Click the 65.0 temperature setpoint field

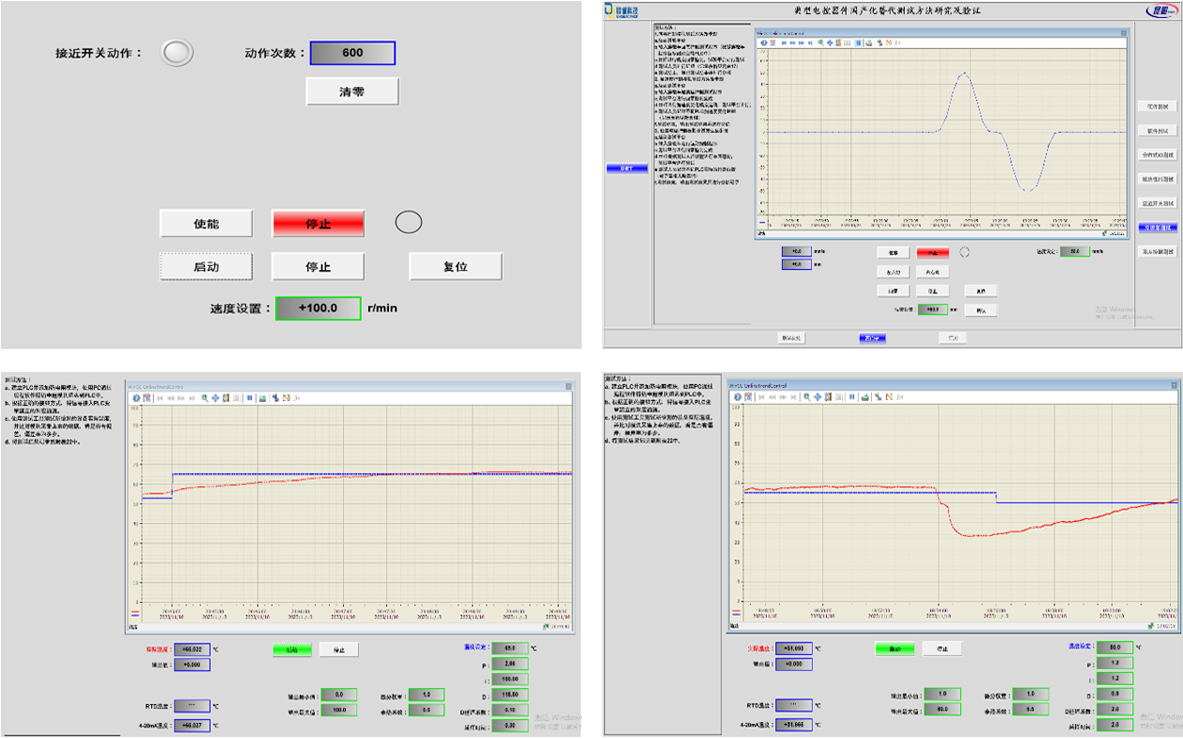point(509,648)
